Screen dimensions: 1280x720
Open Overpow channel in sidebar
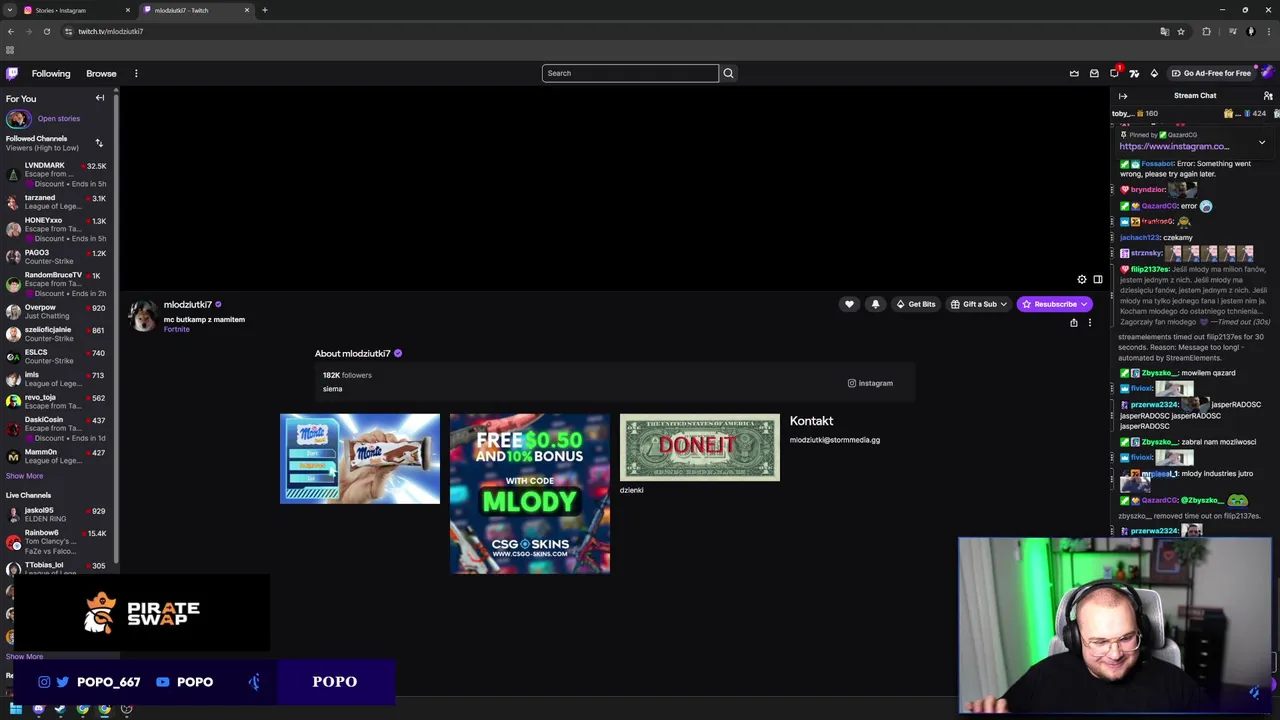tap(59, 312)
